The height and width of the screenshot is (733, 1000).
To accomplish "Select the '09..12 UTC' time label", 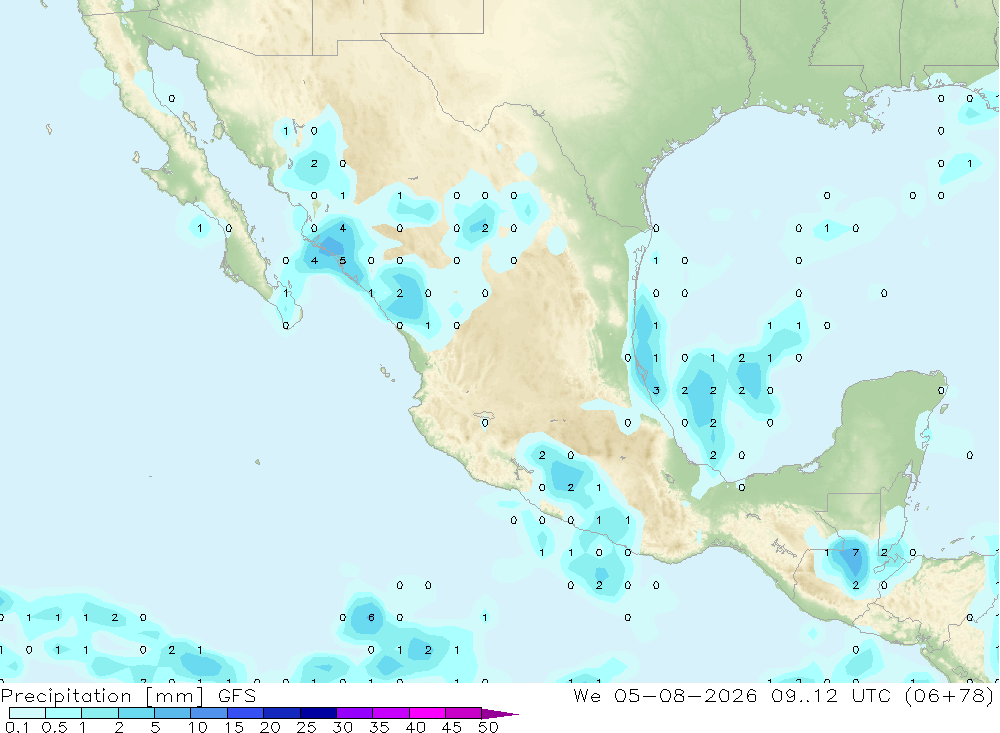I will click(830, 695).
